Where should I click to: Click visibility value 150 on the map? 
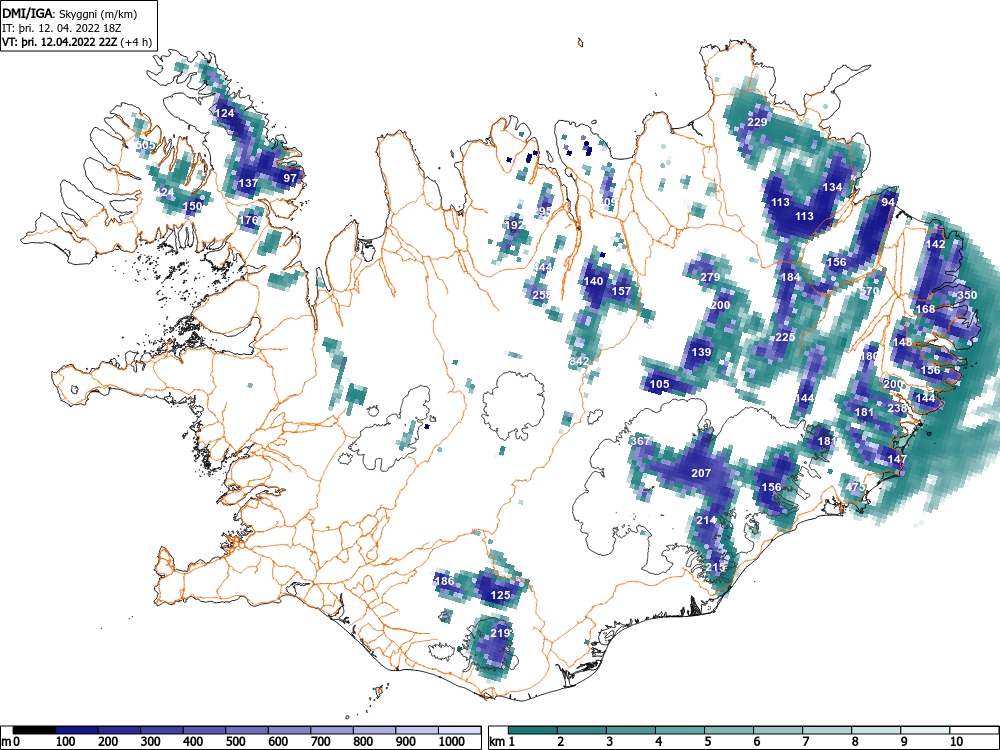tap(192, 206)
